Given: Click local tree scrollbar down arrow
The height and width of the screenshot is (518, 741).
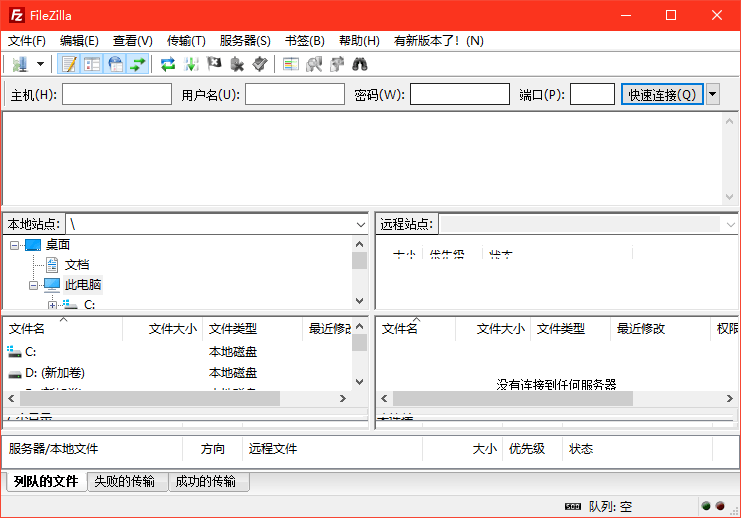Looking at the screenshot, I should (x=360, y=301).
